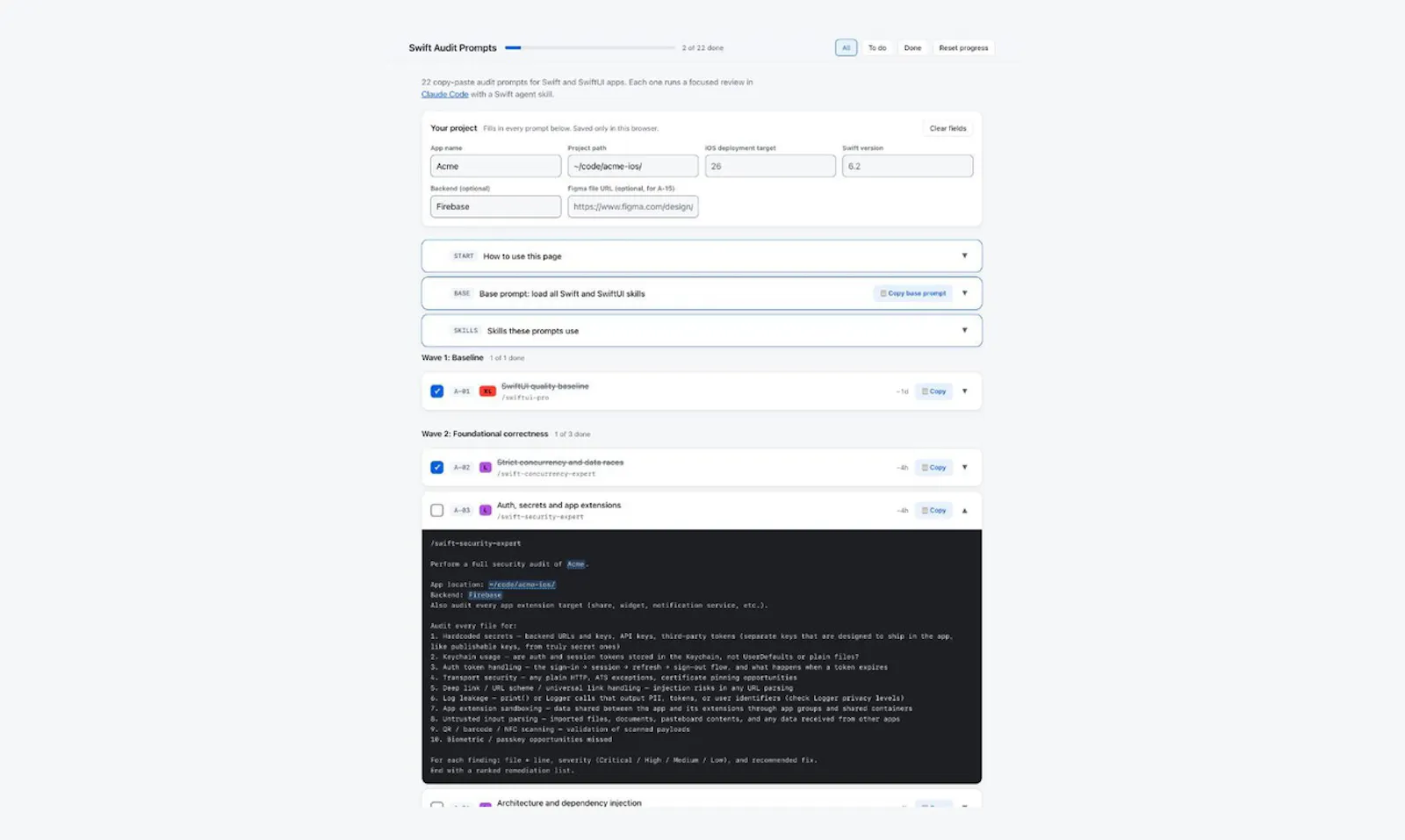Click the 2 of 22 done label
Viewport: 1405px width, 840px height.
coord(702,48)
